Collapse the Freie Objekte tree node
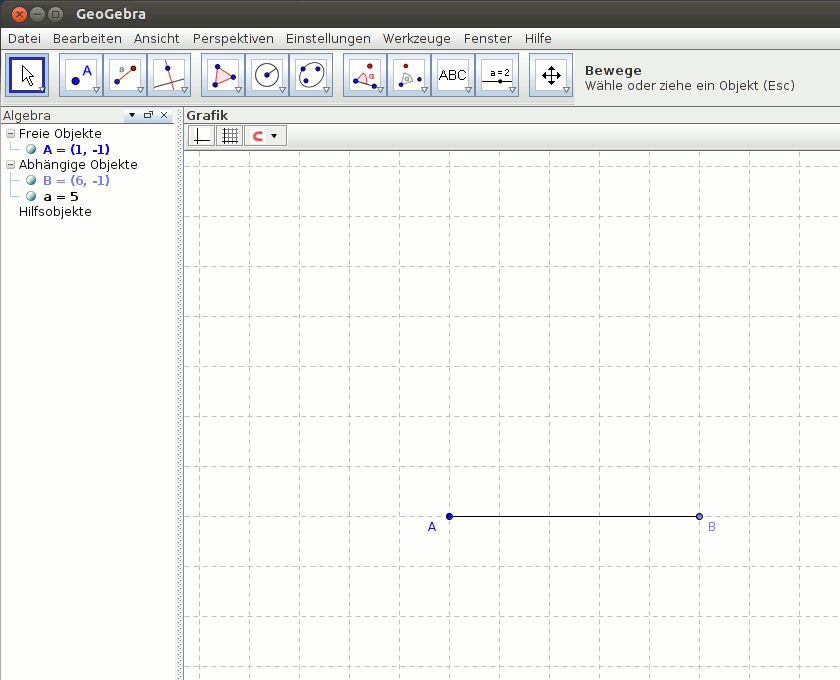This screenshot has width=840, height=680. pyautogui.click(x=11, y=133)
